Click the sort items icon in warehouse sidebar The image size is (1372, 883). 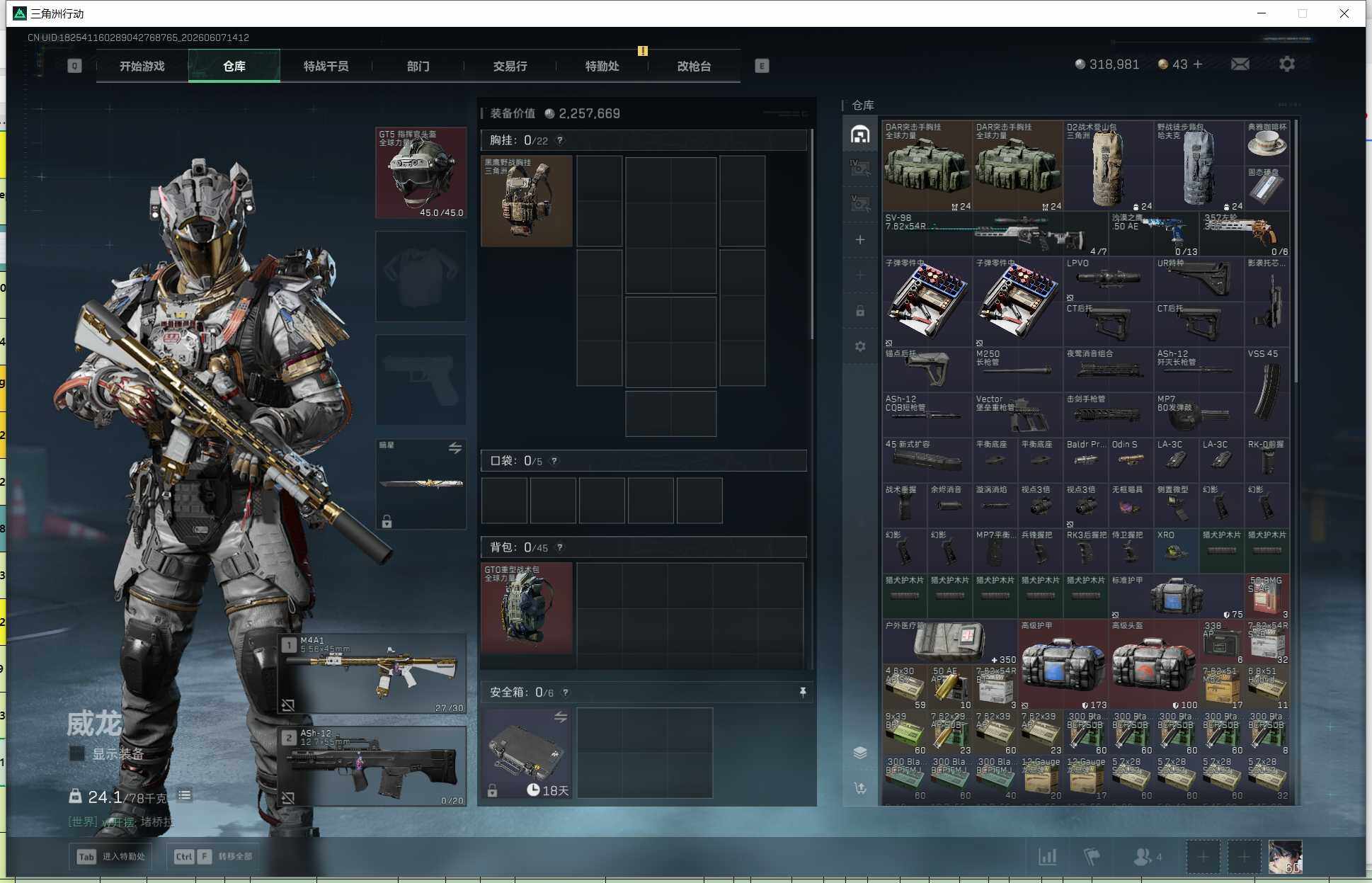pos(860,788)
